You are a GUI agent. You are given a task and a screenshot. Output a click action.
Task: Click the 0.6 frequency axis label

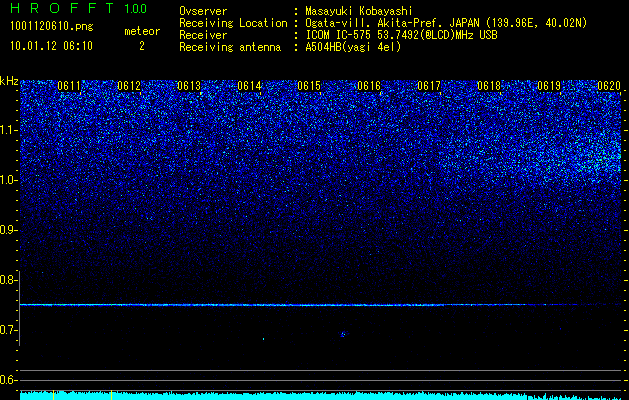pyautogui.click(x=8, y=380)
